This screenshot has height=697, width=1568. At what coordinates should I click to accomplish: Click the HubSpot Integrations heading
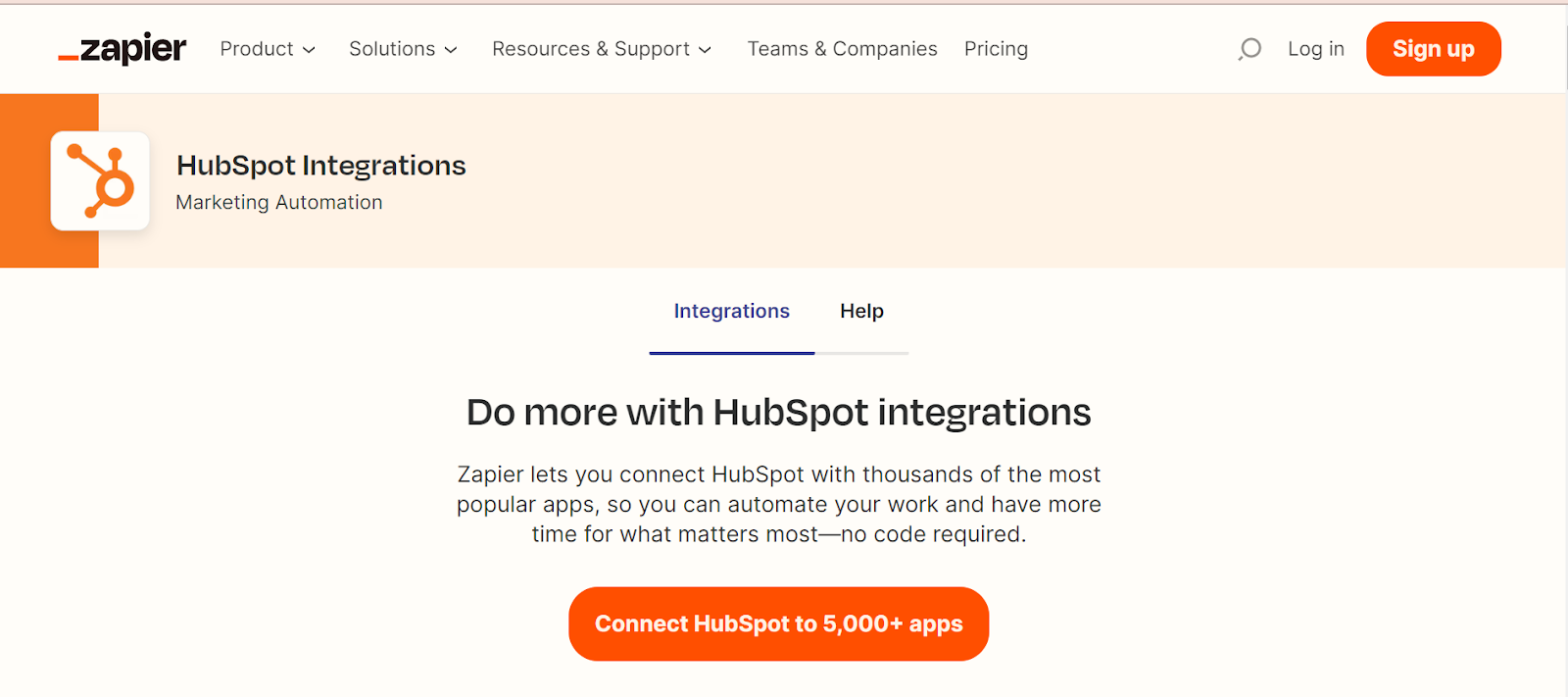[x=320, y=166]
